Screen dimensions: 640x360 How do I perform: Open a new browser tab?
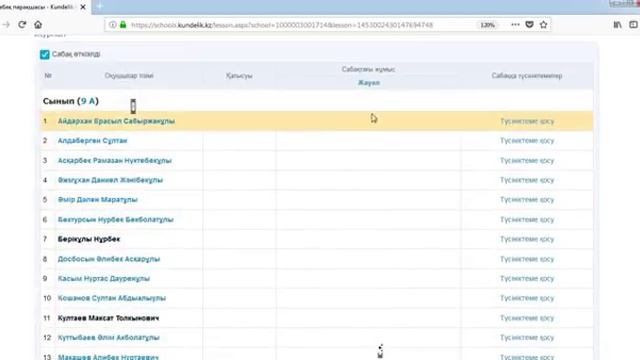[x=100, y=7]
